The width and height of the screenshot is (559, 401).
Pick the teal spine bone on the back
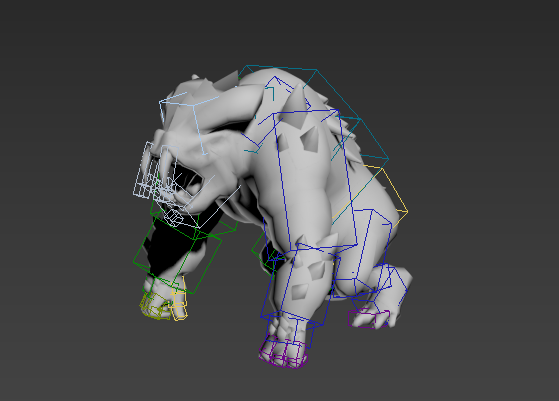(314, 114)
